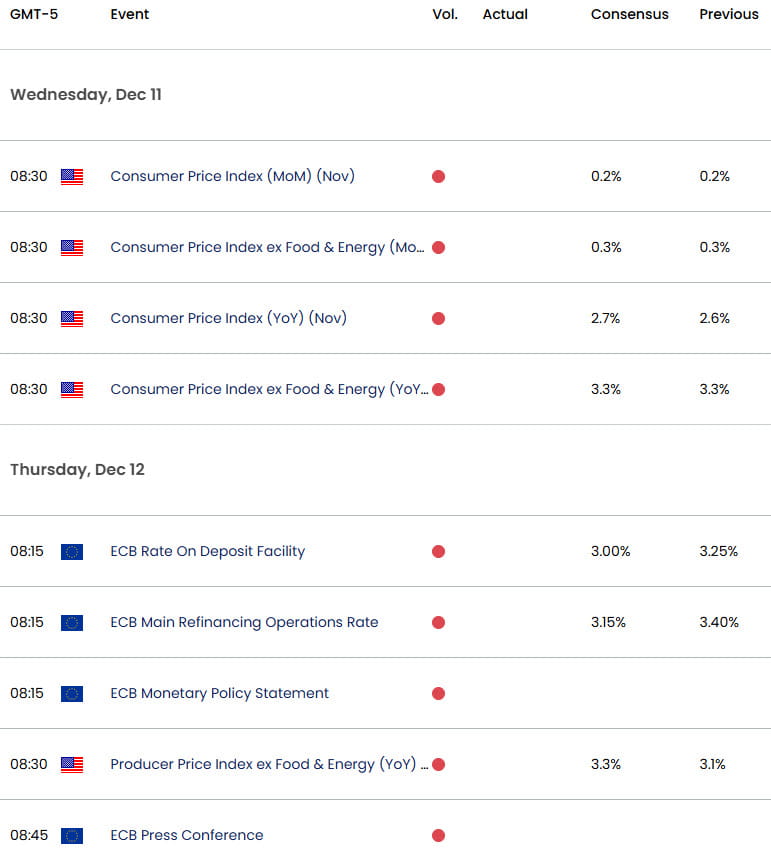
Task: Select the Previous column header
Action: pyautogui.click(x=729, y=14)
